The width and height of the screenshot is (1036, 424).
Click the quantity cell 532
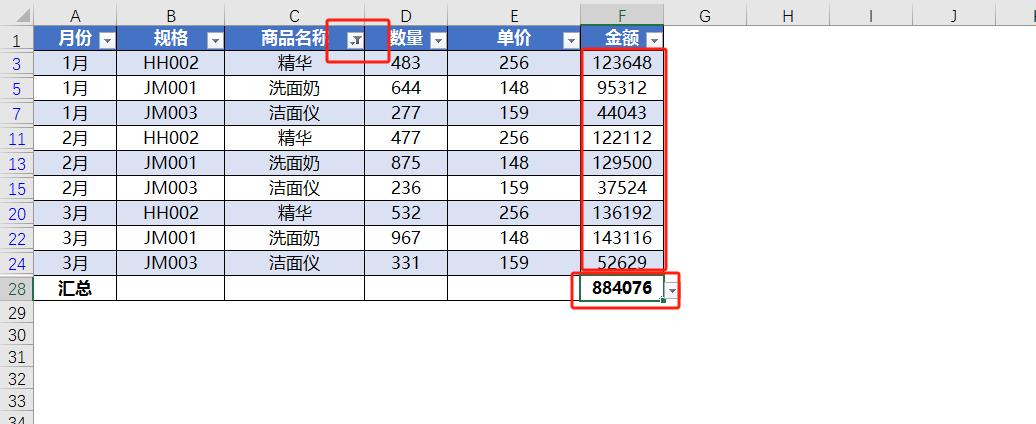tap(406, 213)
